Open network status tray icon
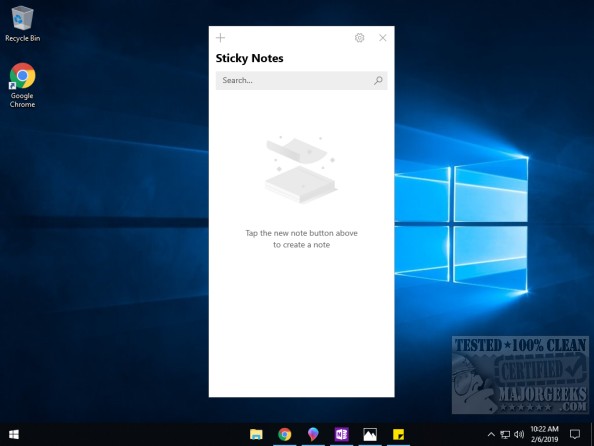Image resolution: width=594 pixels, height=446 pixels. coord(505,434)
